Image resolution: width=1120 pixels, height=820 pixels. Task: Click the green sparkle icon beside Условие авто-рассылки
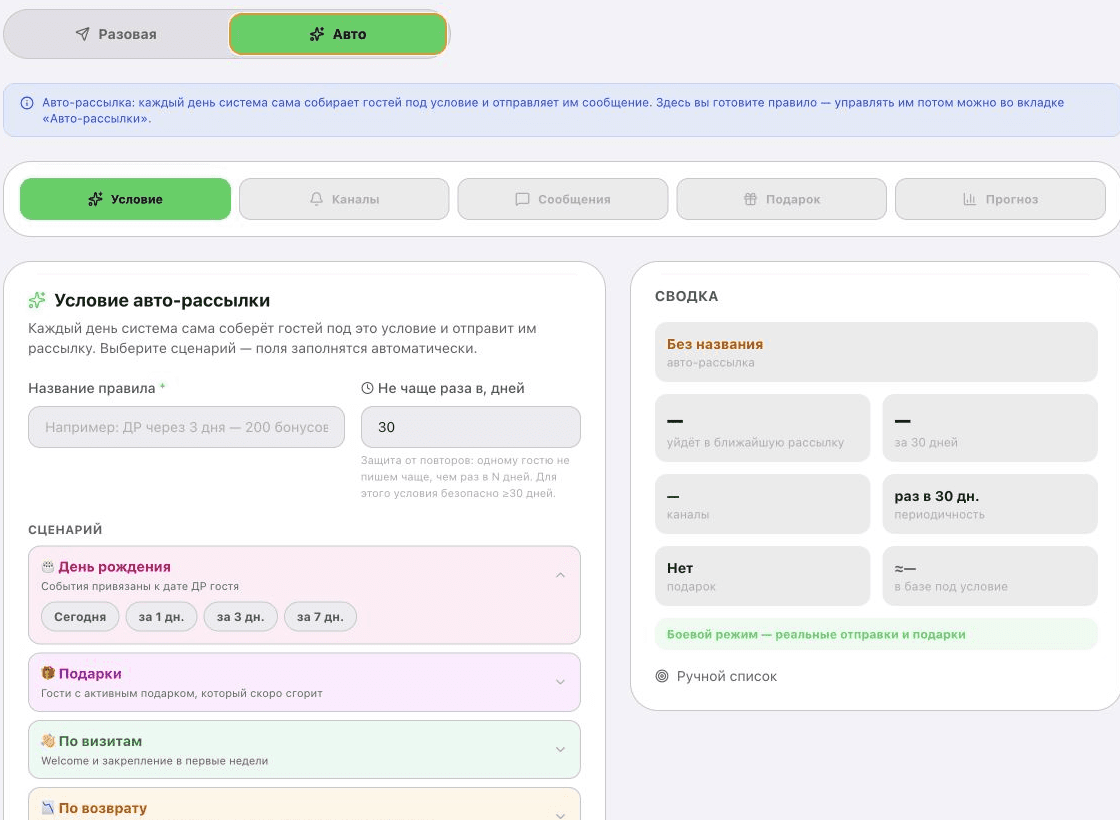pos(37,300)
